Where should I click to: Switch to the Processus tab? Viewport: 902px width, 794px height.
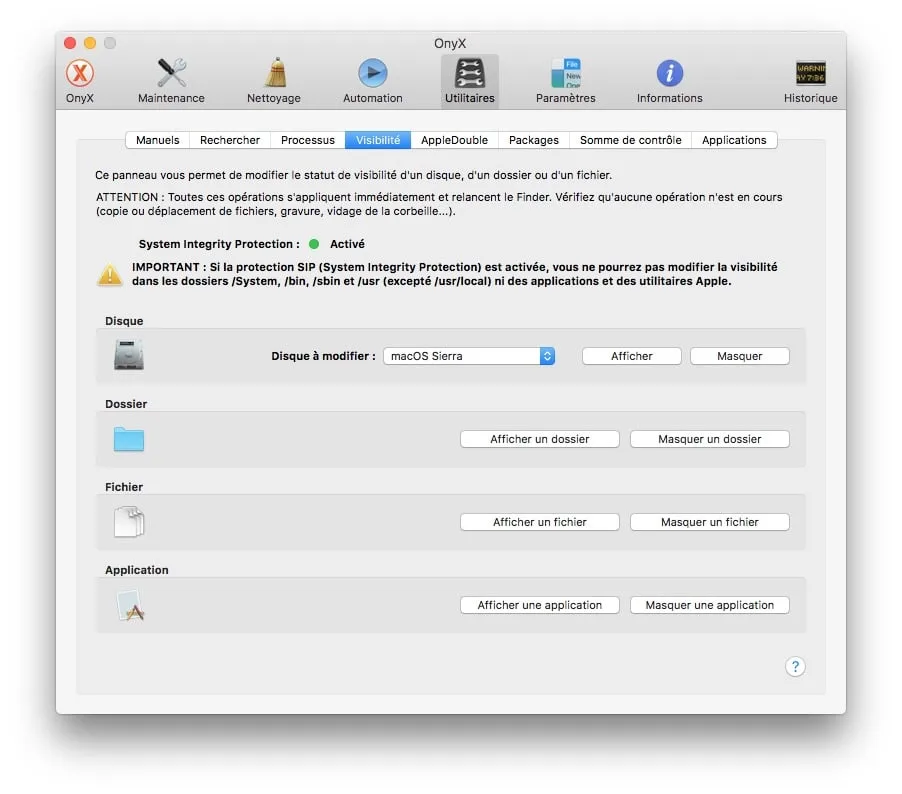tap(308, 140)
